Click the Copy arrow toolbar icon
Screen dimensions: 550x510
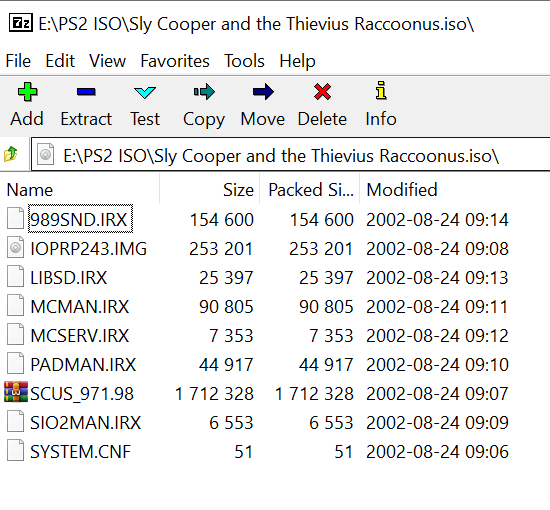coord(204,92)
